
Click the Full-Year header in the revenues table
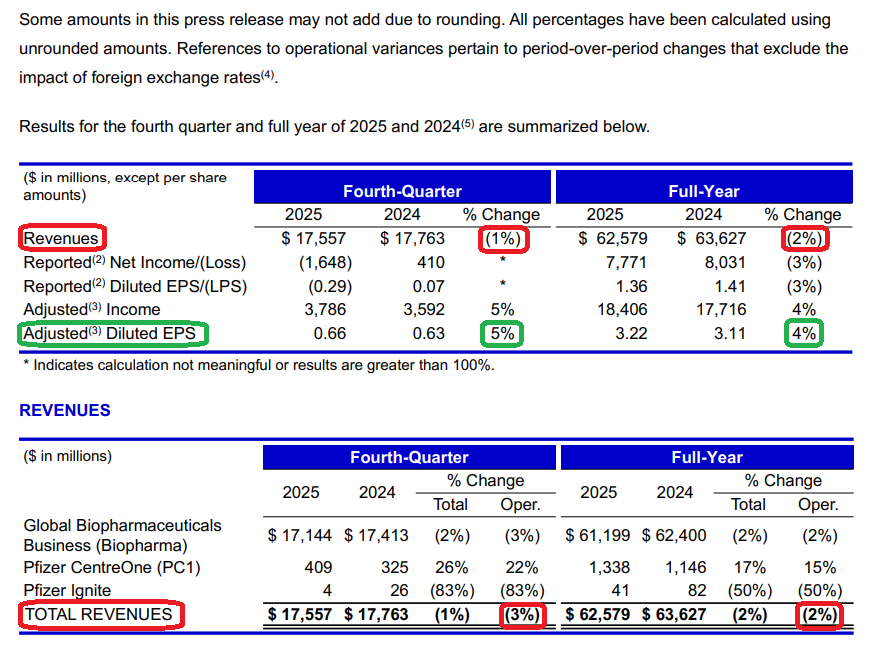(707, 457)
